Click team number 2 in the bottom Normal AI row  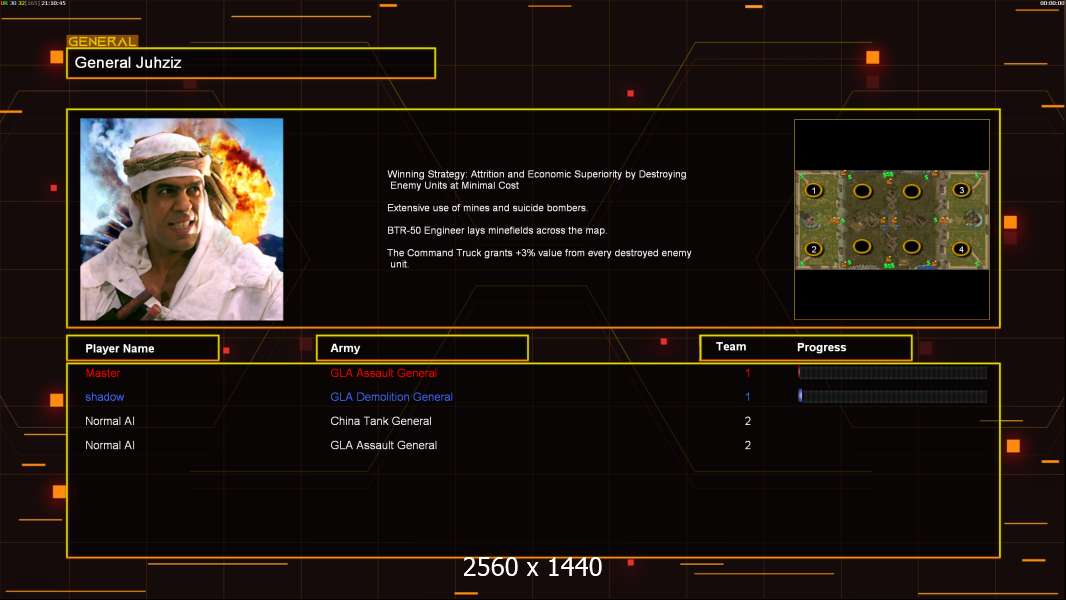click(x=748, y=445)
